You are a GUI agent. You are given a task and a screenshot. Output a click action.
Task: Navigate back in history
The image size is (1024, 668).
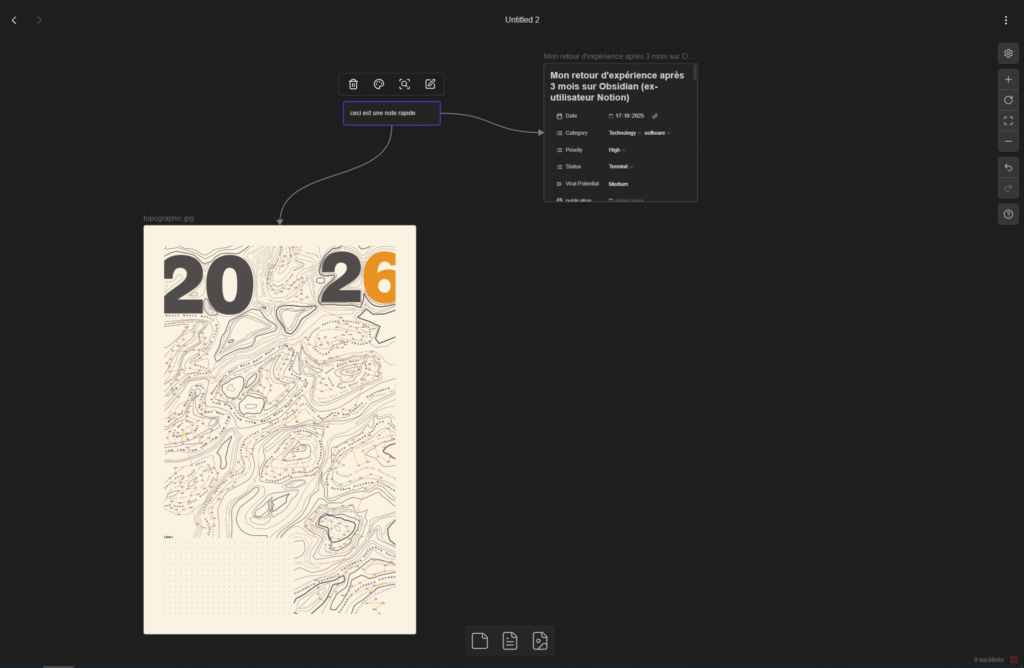tap(14, 20)
